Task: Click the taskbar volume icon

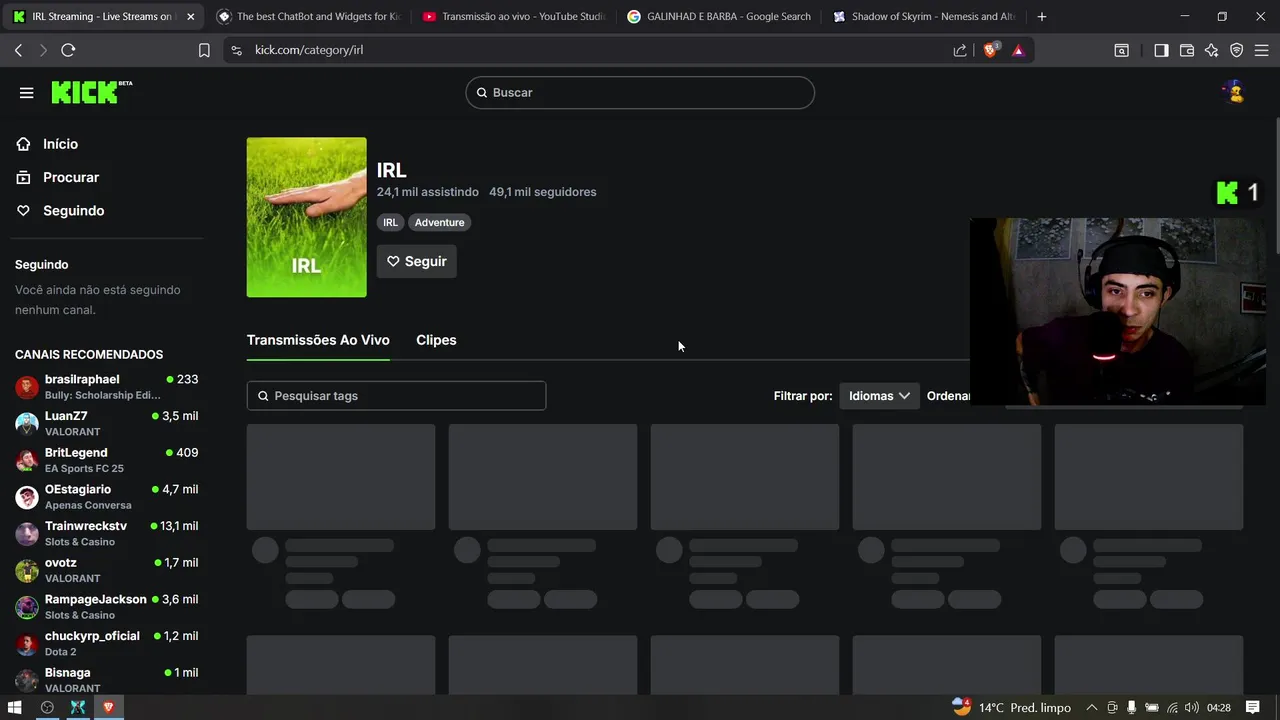Action: point(1191,707)
